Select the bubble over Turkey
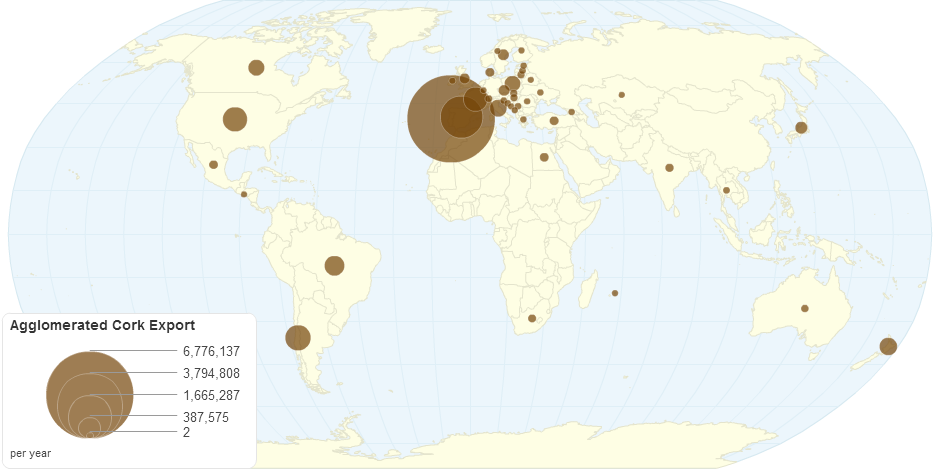The height and width of the screenshot is (469, 940). tap(554, 121)
